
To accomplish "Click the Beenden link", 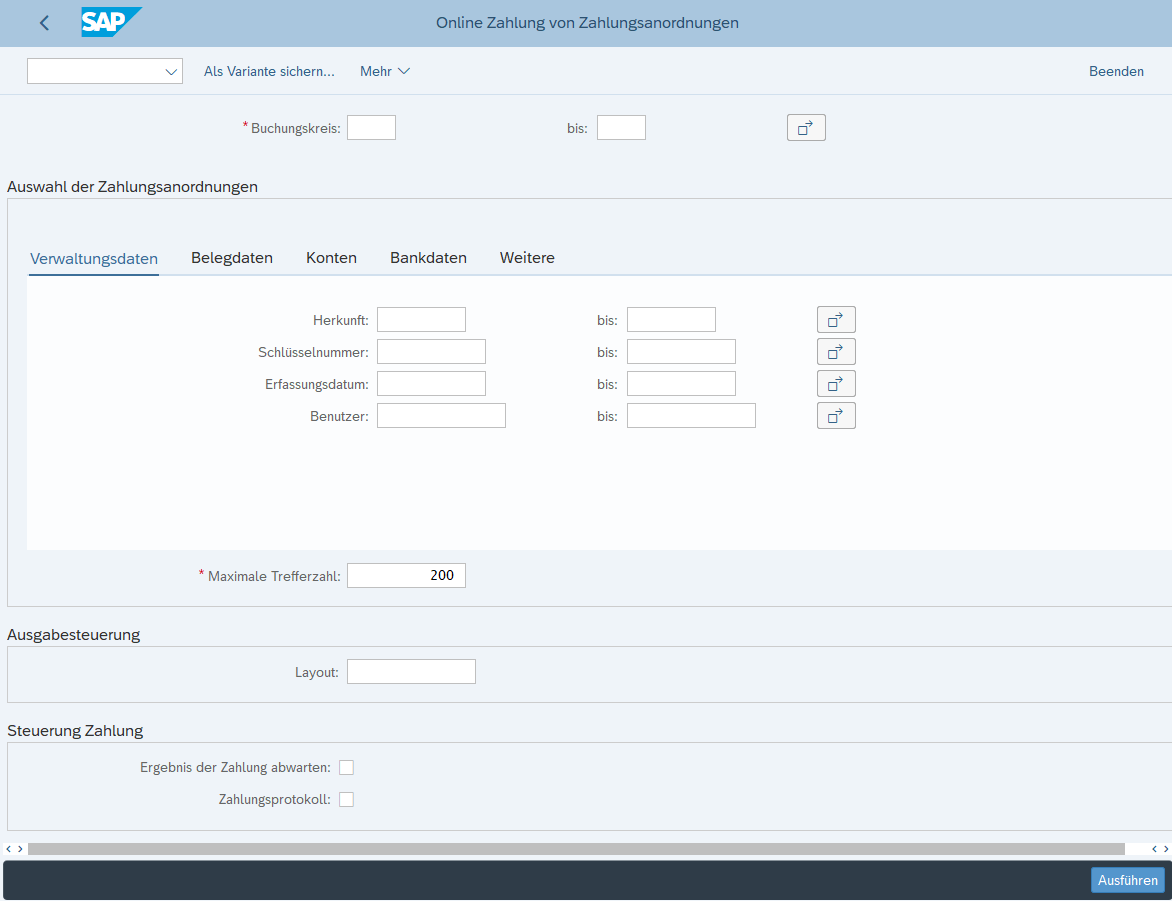I will tap(1116, 72).
